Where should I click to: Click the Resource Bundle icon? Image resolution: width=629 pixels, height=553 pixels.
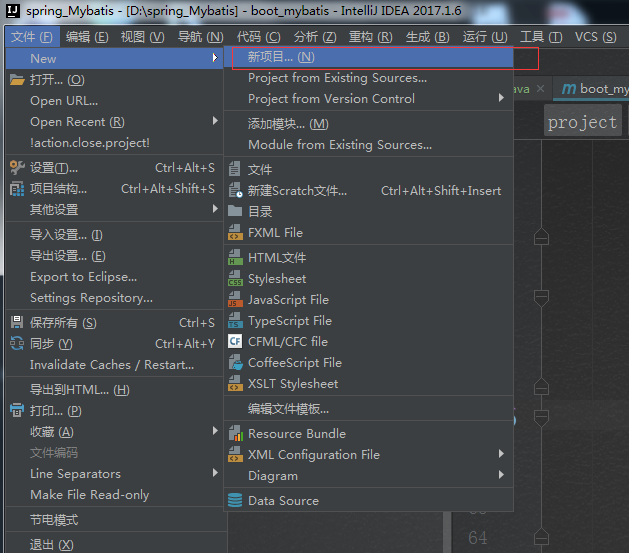click(235, 433)
